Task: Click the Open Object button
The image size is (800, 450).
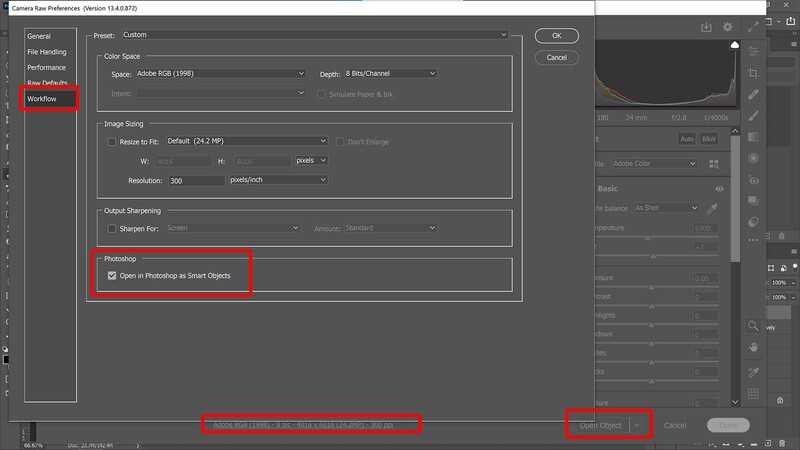Action: pos(600,425)
